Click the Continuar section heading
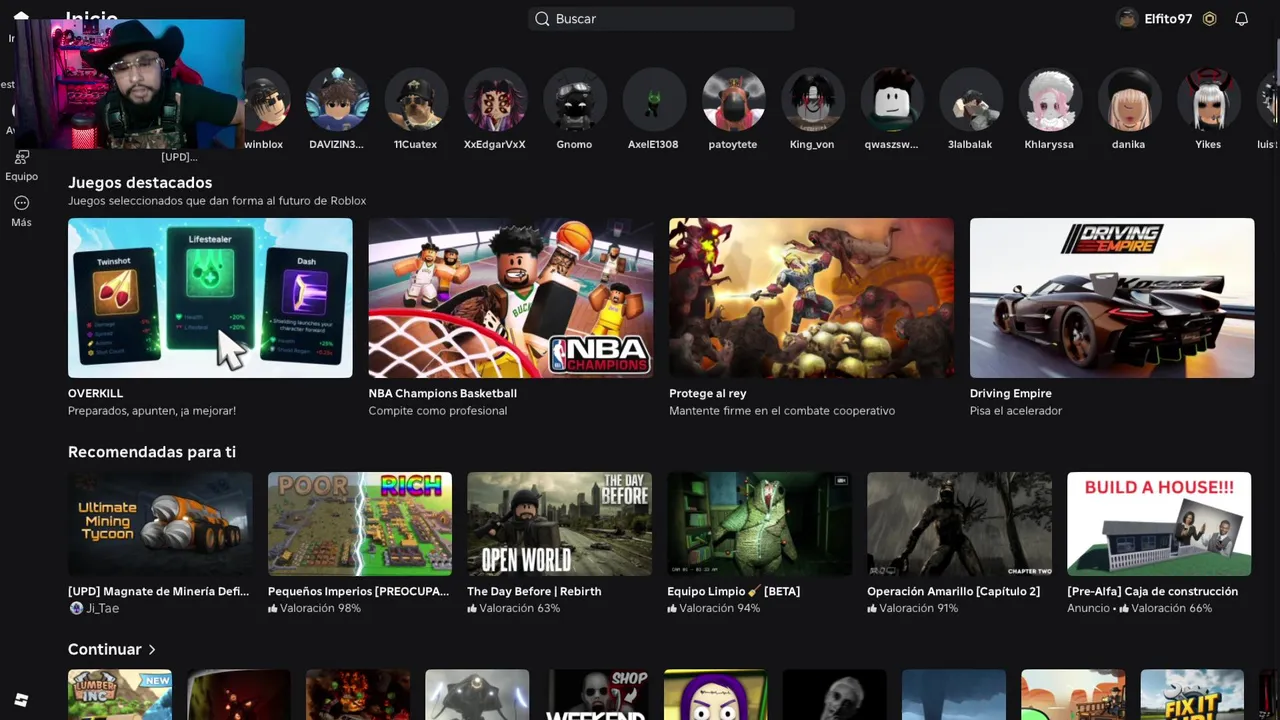The height and width of the screenshot is (720, 1280). [x=104, y=650]
